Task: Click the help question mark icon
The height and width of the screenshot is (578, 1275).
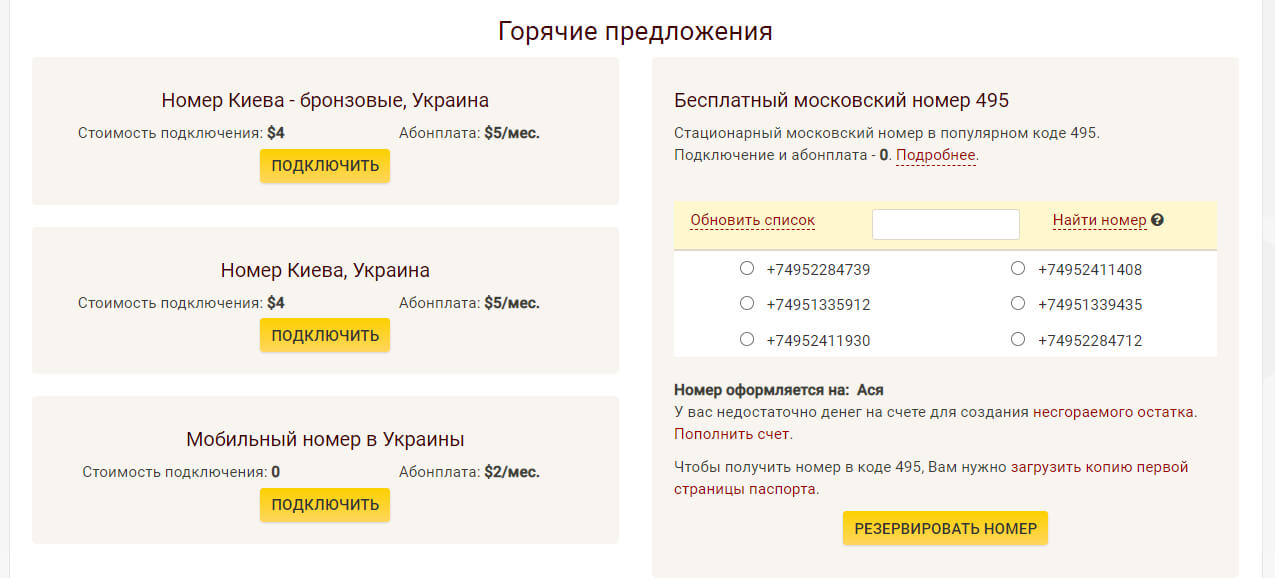Action: click(1158, 220)
